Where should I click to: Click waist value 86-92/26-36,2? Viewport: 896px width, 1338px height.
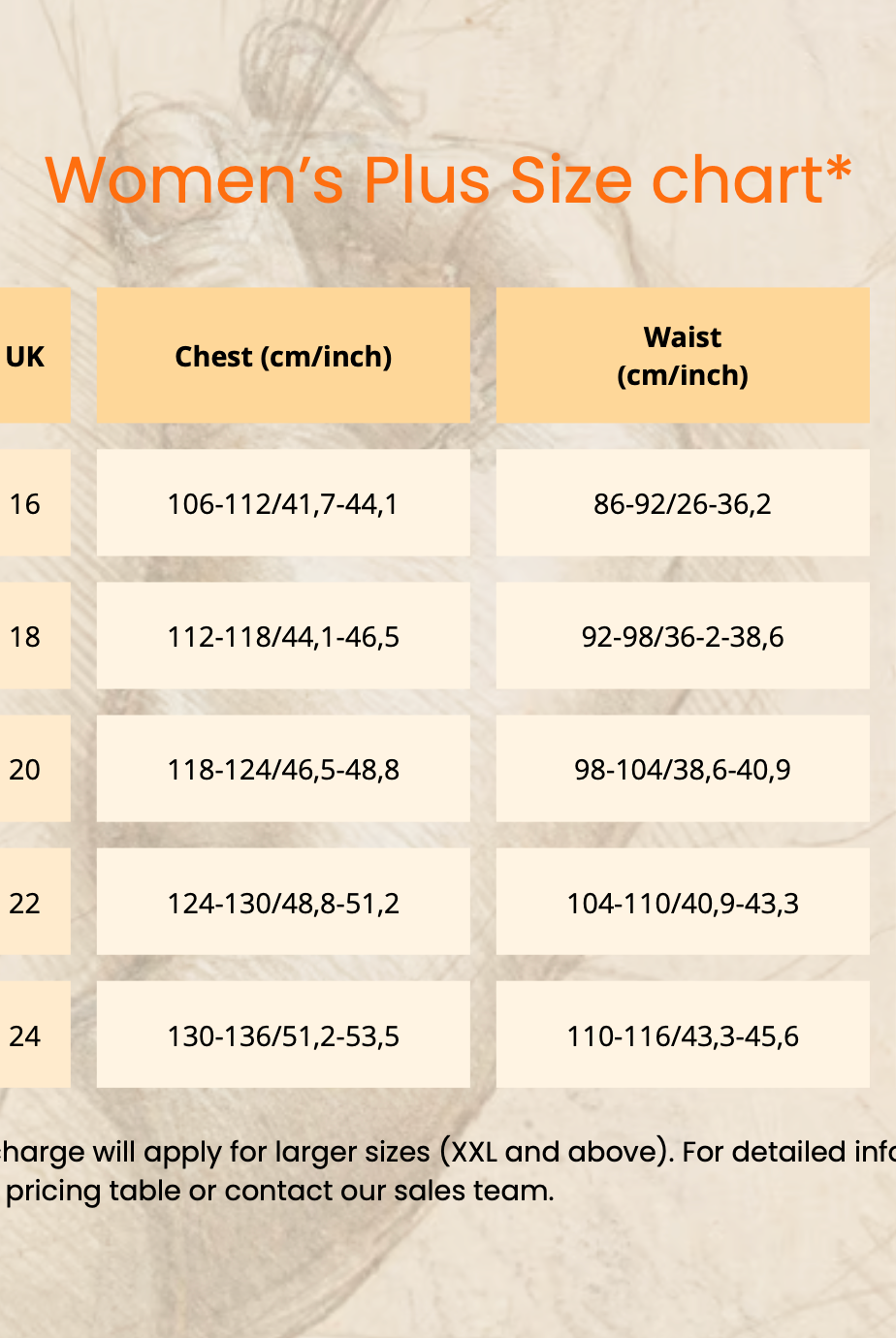click(x=683, y=502)
